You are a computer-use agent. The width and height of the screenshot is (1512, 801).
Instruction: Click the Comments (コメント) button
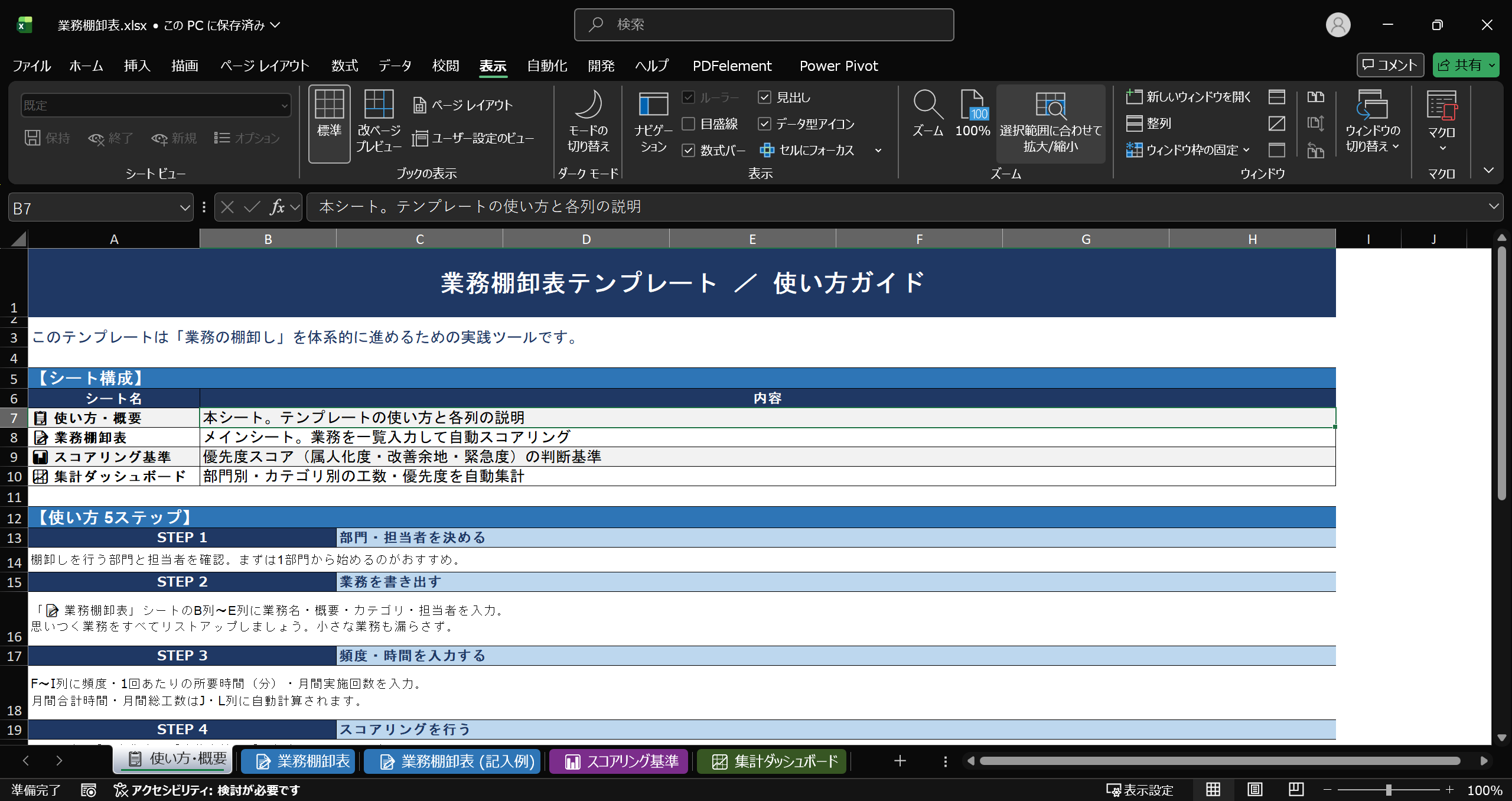click(x=1390, y=65)
